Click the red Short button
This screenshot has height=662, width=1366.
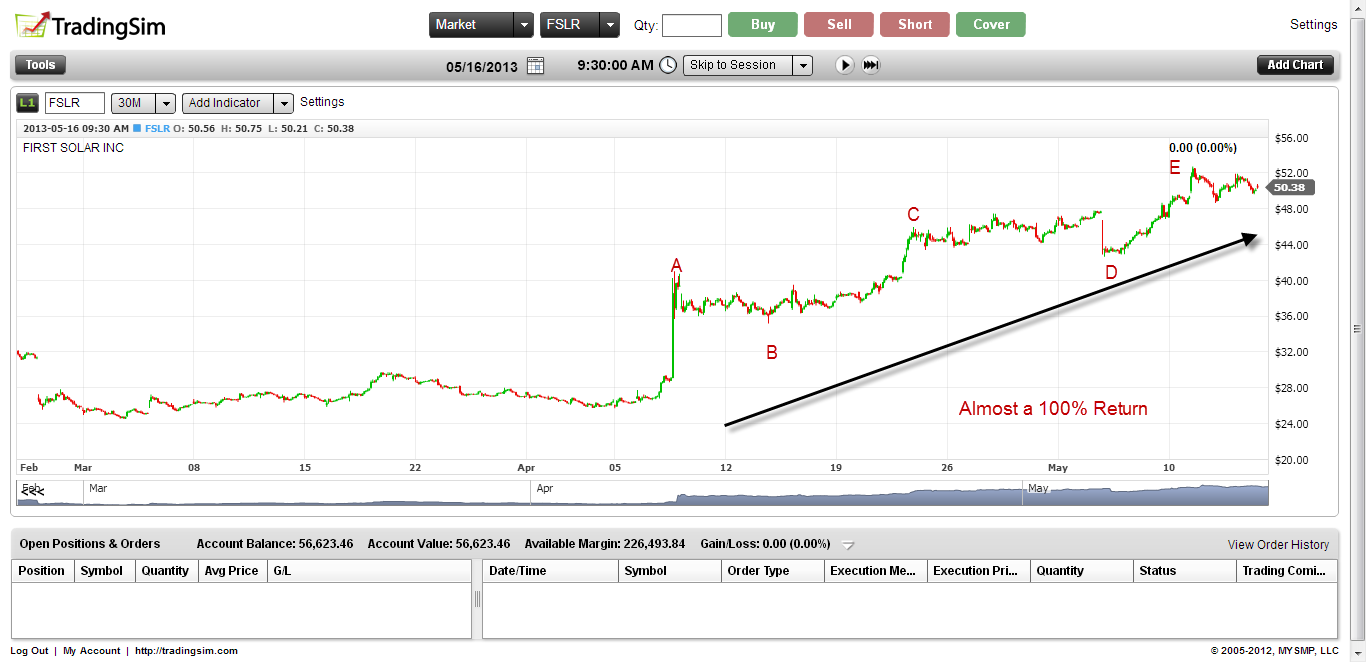[914, 25]
